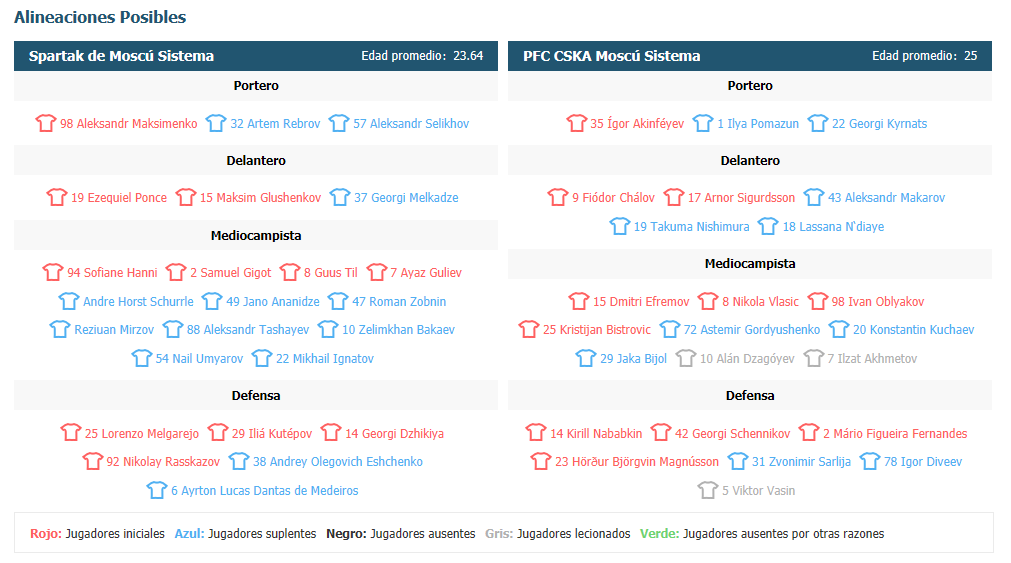This screenshot has height=563, width=1011.
Task: Click the blue shirt icon next to Andre Horst Schurrle
Action: 69,301
